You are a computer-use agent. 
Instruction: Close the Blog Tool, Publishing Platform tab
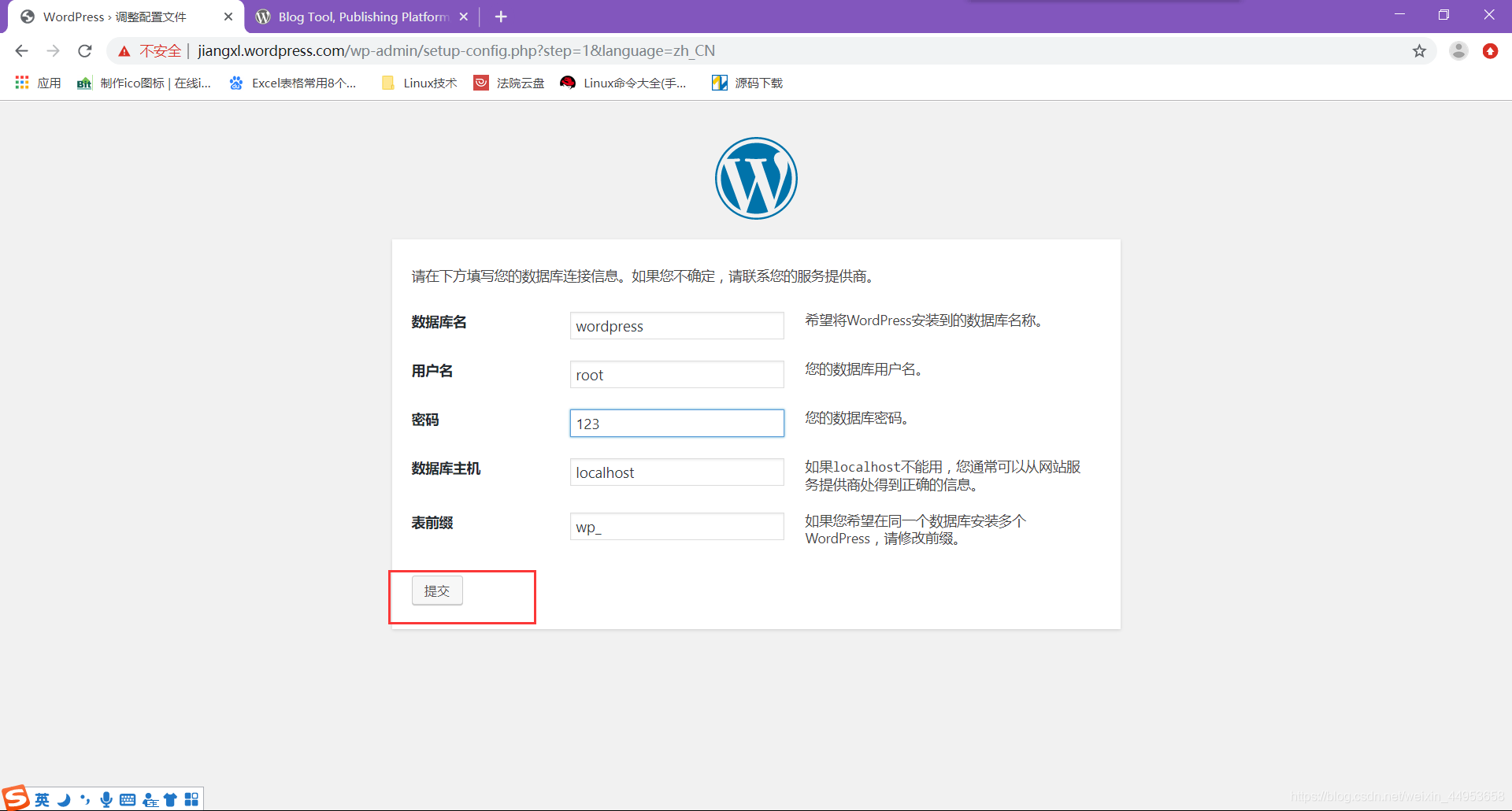464,17
